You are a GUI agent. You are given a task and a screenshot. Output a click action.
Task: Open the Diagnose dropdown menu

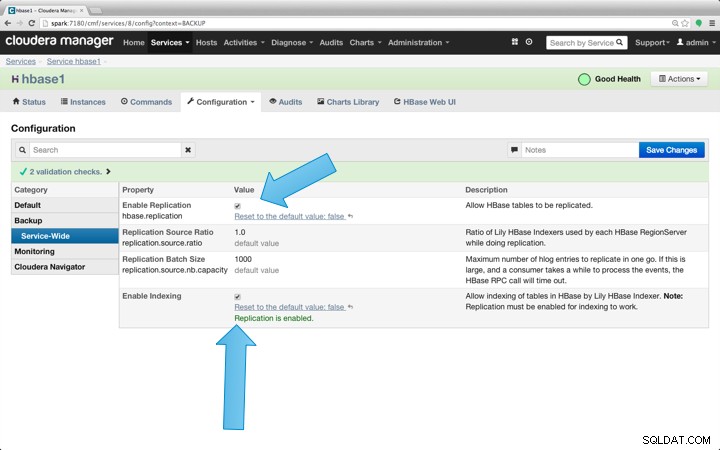tap(292, 42)
